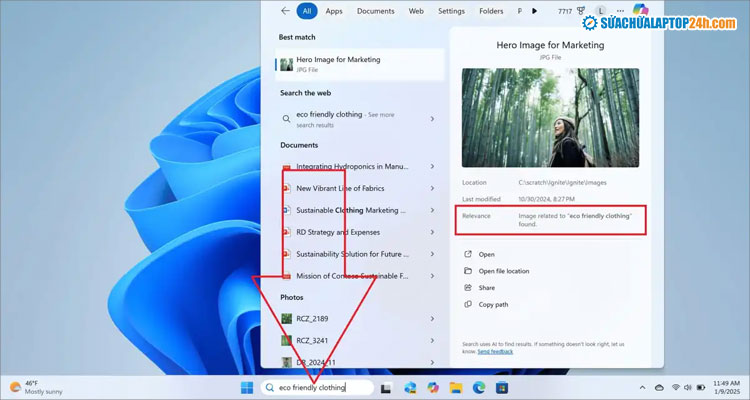Launch Microsoft Store from the taskbar

[502, 388]
